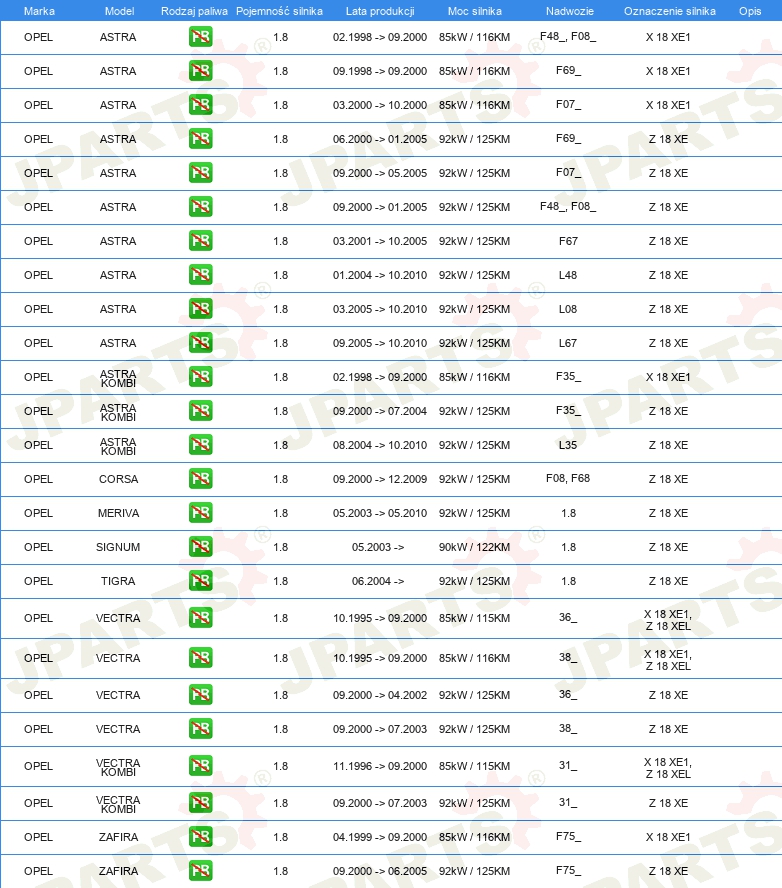This screenshot has height=888, width=782.
Task: Click petrol icon in Astra 09.2000 -> 01.2005 row
Action: (200, 207)
